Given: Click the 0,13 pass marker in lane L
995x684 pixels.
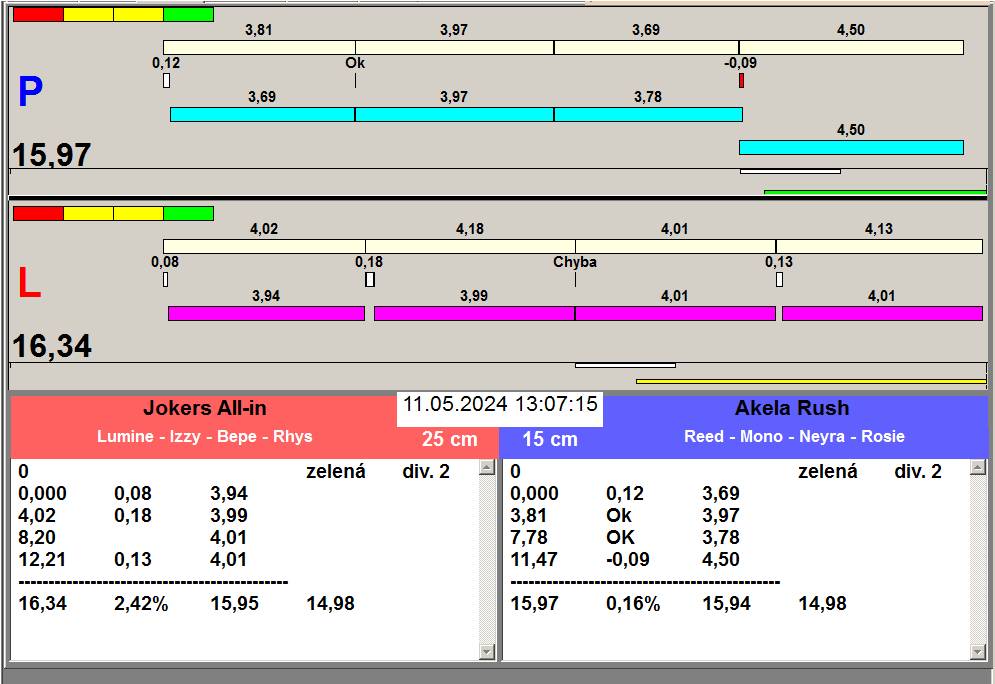Looking at the screenshot, I should tap(779, 279).
